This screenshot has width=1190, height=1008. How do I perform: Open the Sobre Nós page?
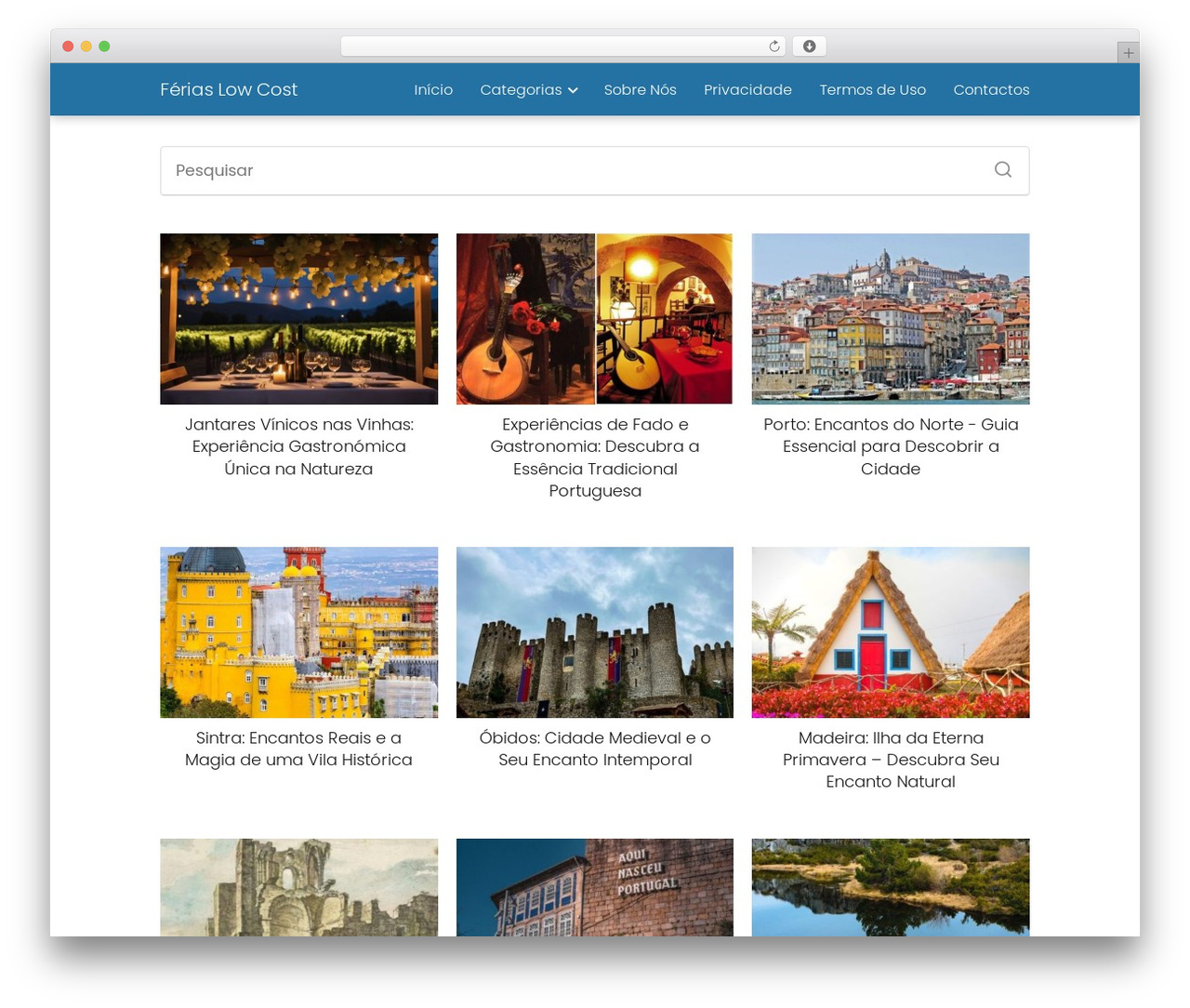coord(640,89)
